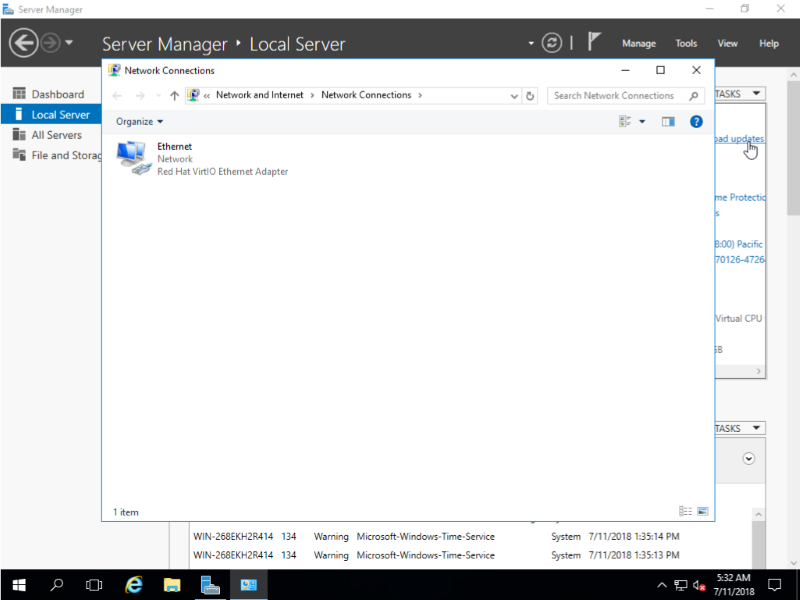Viewport: 800px width, 600px height.
Task: Open the Action Center notification icon
Action: (774, 585)
